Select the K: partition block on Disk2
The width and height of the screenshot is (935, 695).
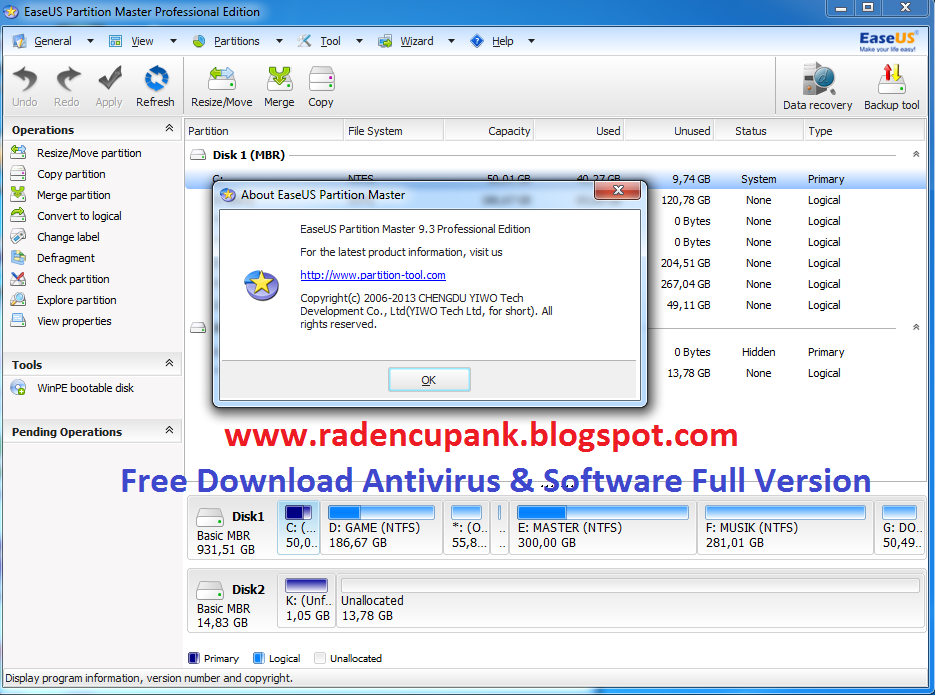(x=307, y=601)
